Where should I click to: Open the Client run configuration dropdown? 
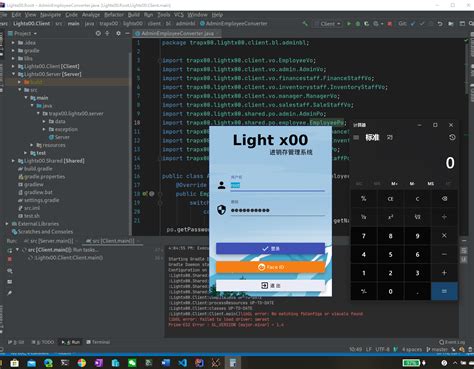(328, 24)
